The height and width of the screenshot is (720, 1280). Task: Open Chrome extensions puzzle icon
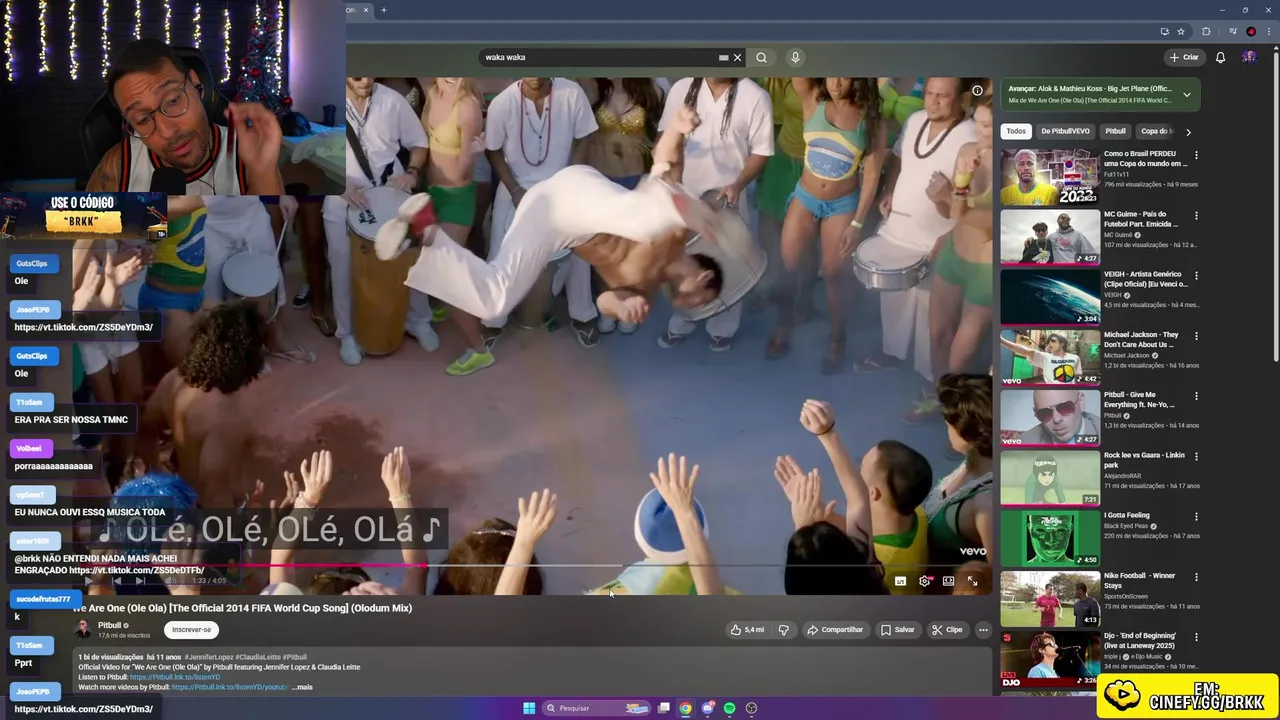tap(1206, 31)
